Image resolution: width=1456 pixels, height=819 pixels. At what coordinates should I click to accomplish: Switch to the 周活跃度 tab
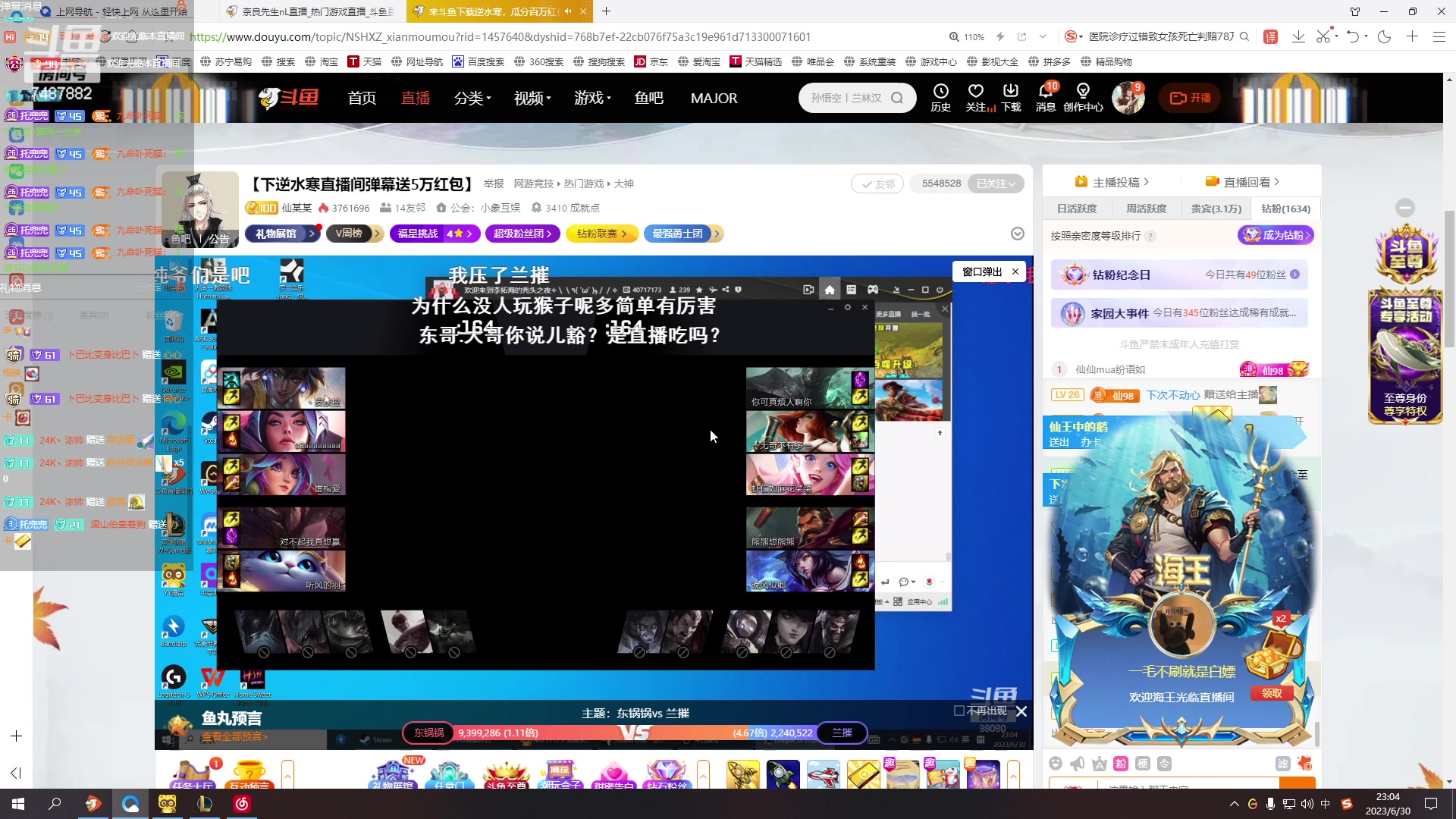pos(1146,209)
